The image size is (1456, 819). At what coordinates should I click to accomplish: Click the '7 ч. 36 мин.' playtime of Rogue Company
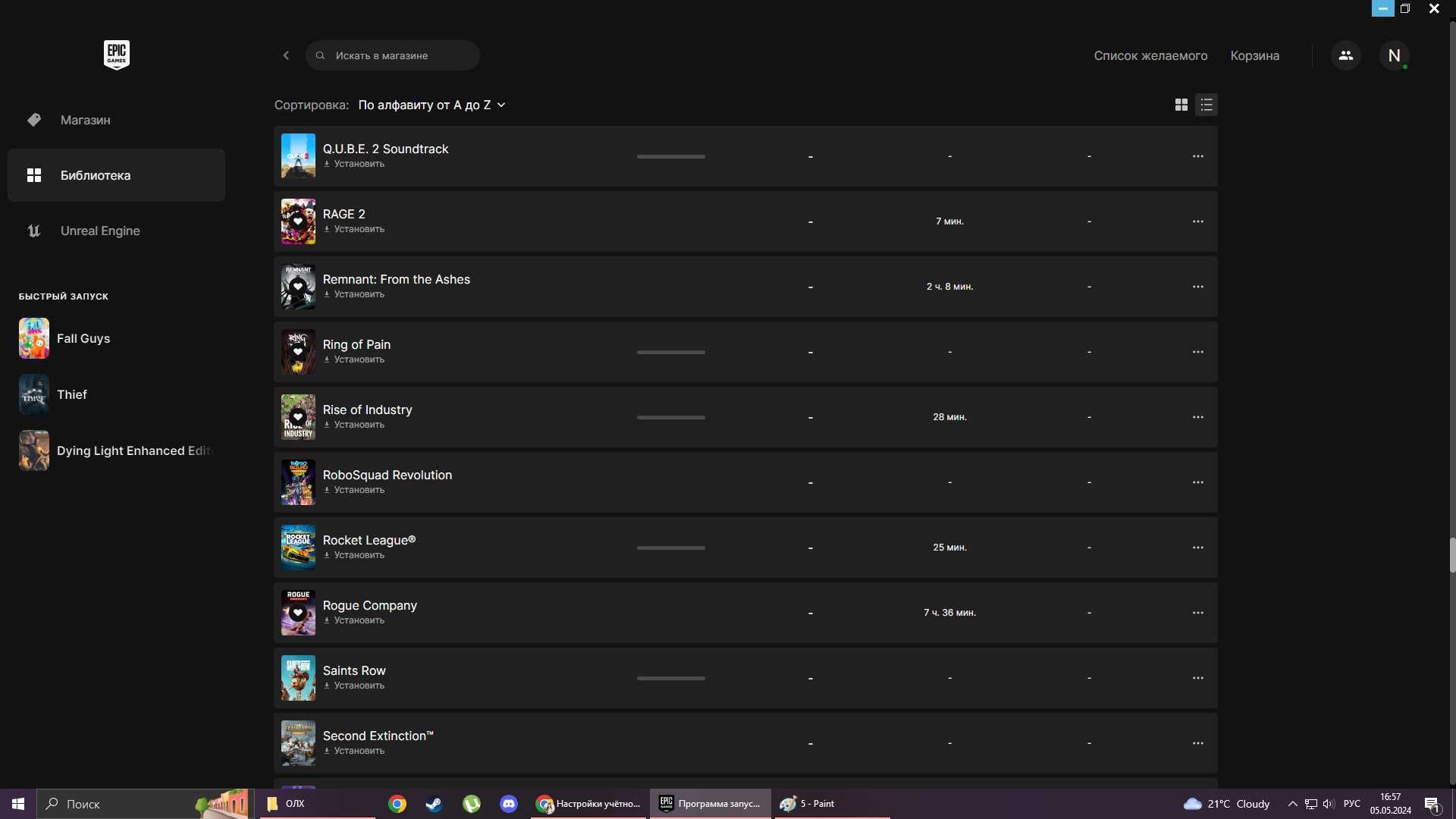point(949,613)
